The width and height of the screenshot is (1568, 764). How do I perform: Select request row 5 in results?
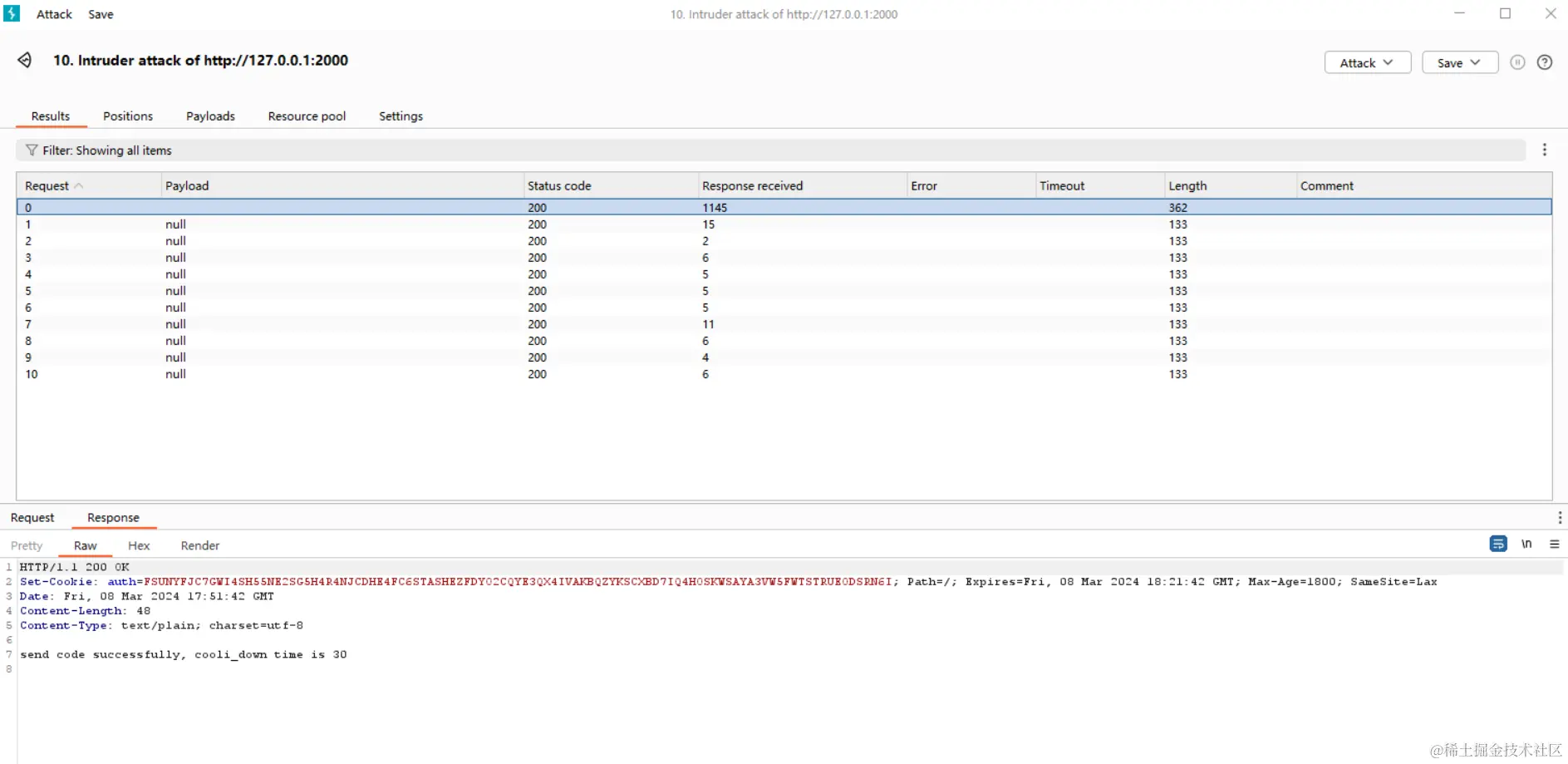pos(784,290)
